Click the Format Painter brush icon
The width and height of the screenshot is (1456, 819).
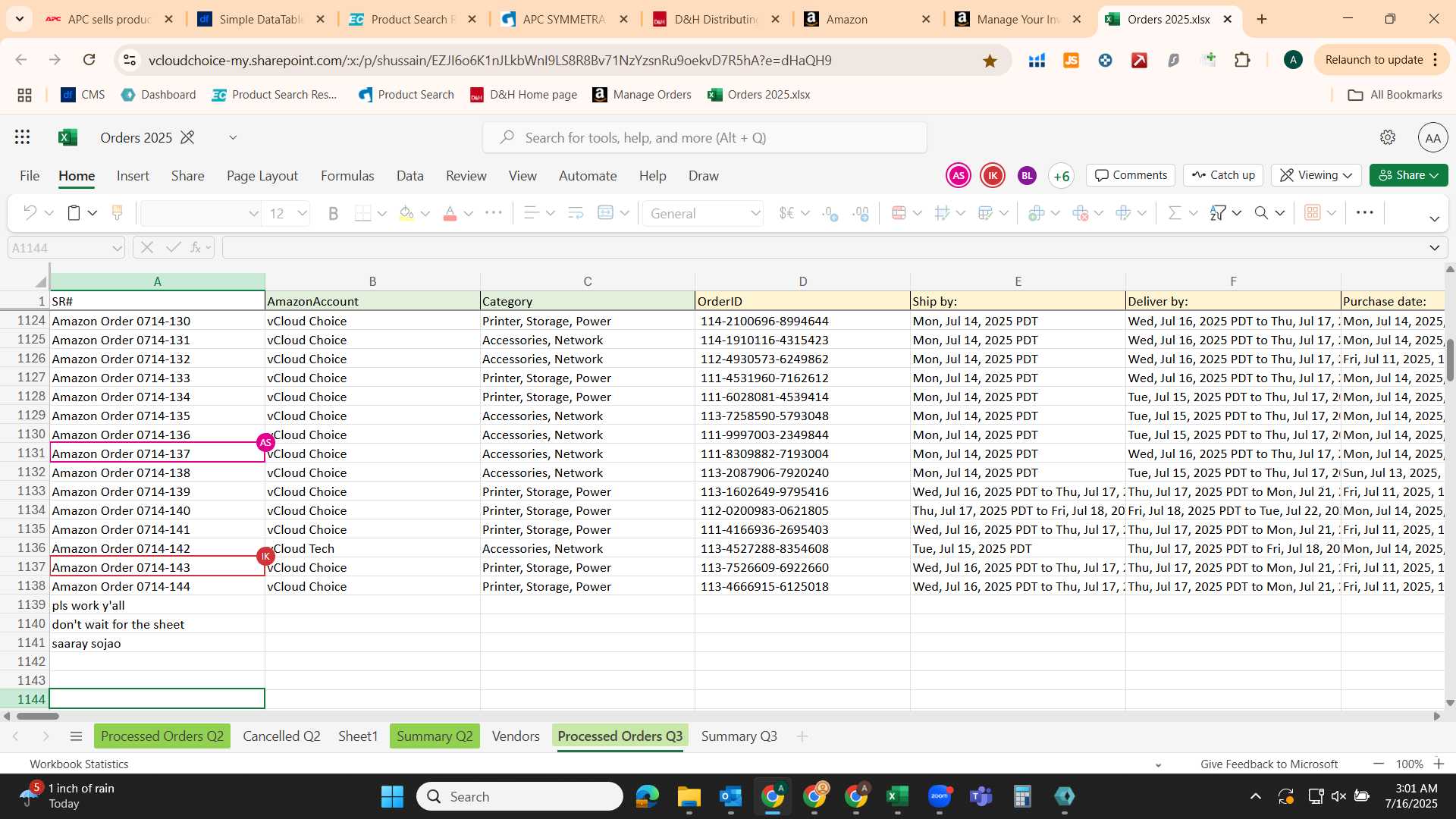117,213
